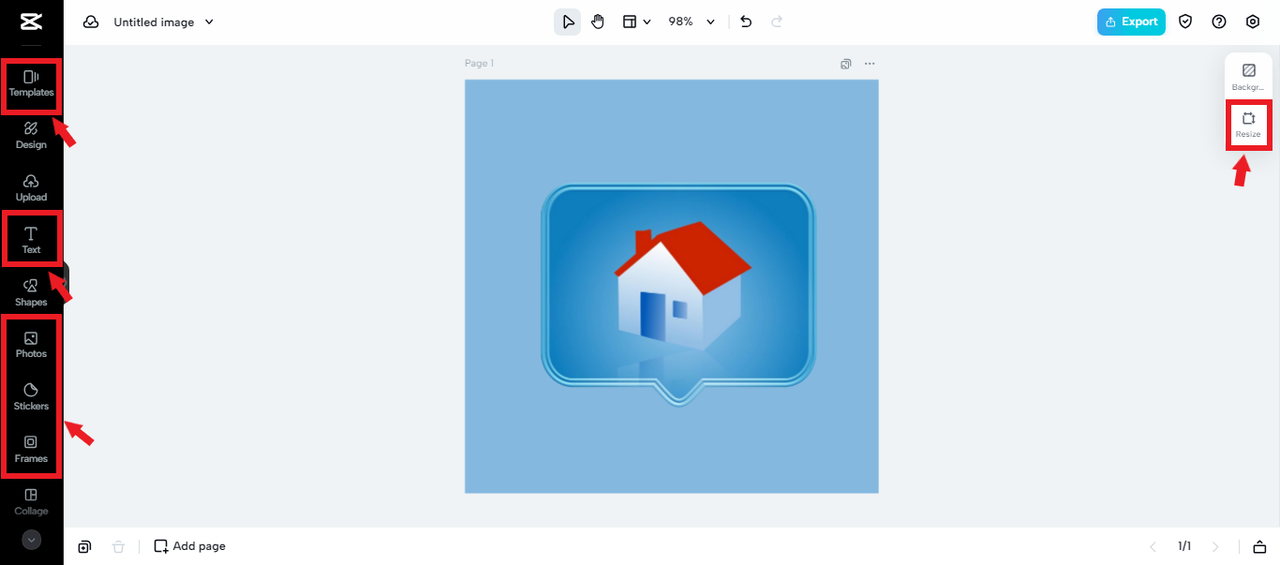The height and width of the screenshot is (565, 1280).
Task: Duplicate Page 1 with the copy icon
Action: tap(846, 64)
